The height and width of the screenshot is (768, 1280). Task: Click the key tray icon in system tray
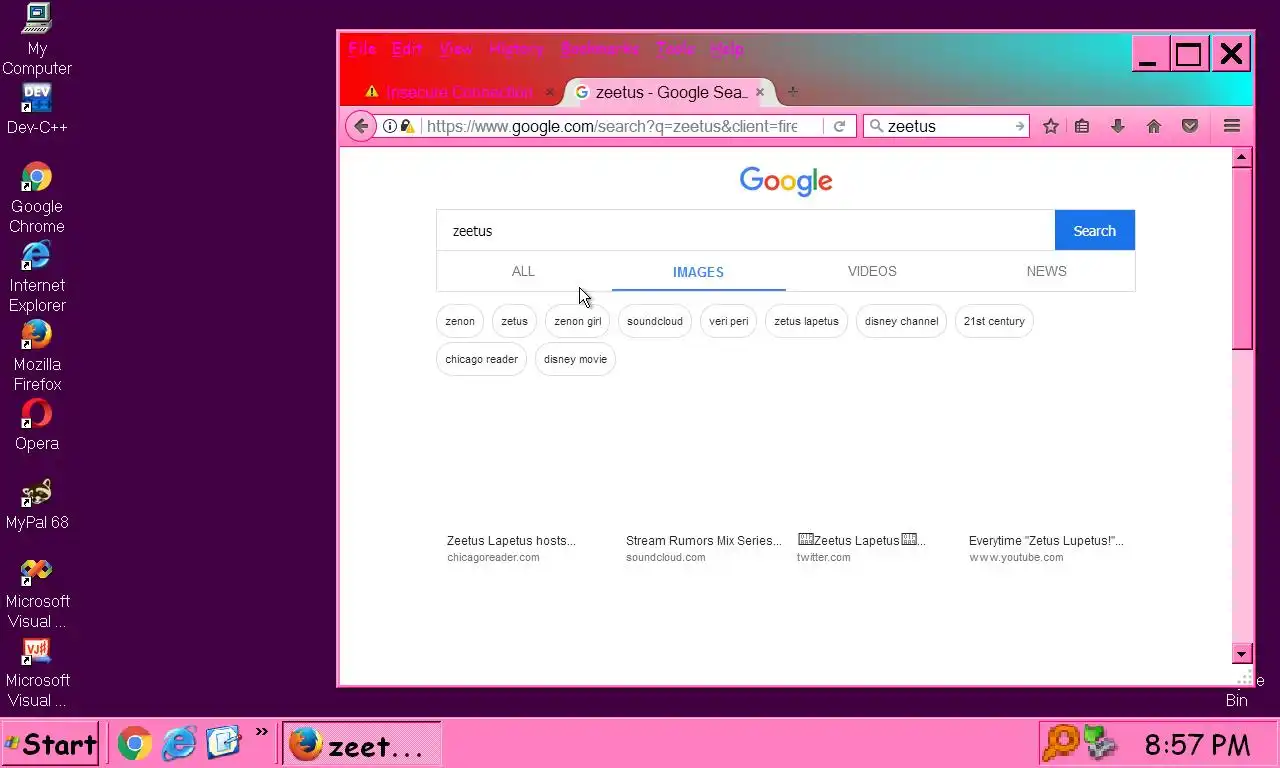[x=1060, y=743]
